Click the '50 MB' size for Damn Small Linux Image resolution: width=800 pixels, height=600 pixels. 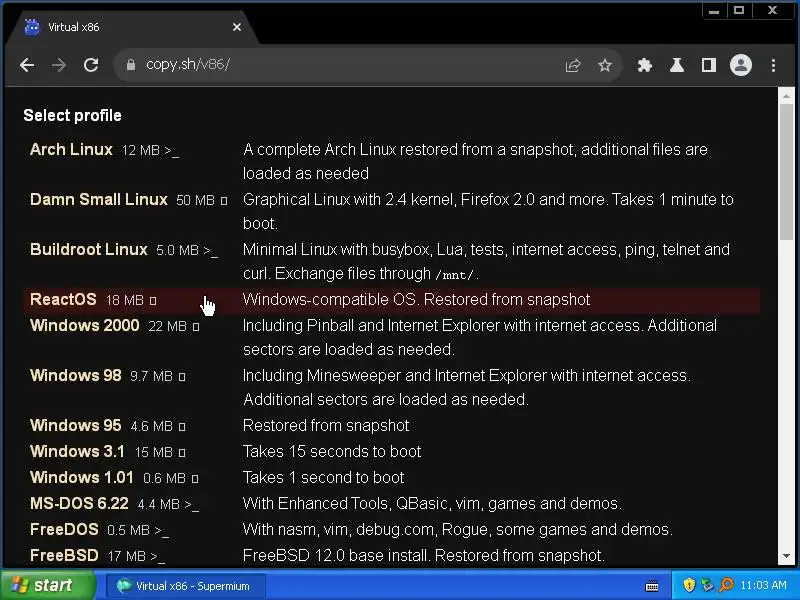(195, 201)
